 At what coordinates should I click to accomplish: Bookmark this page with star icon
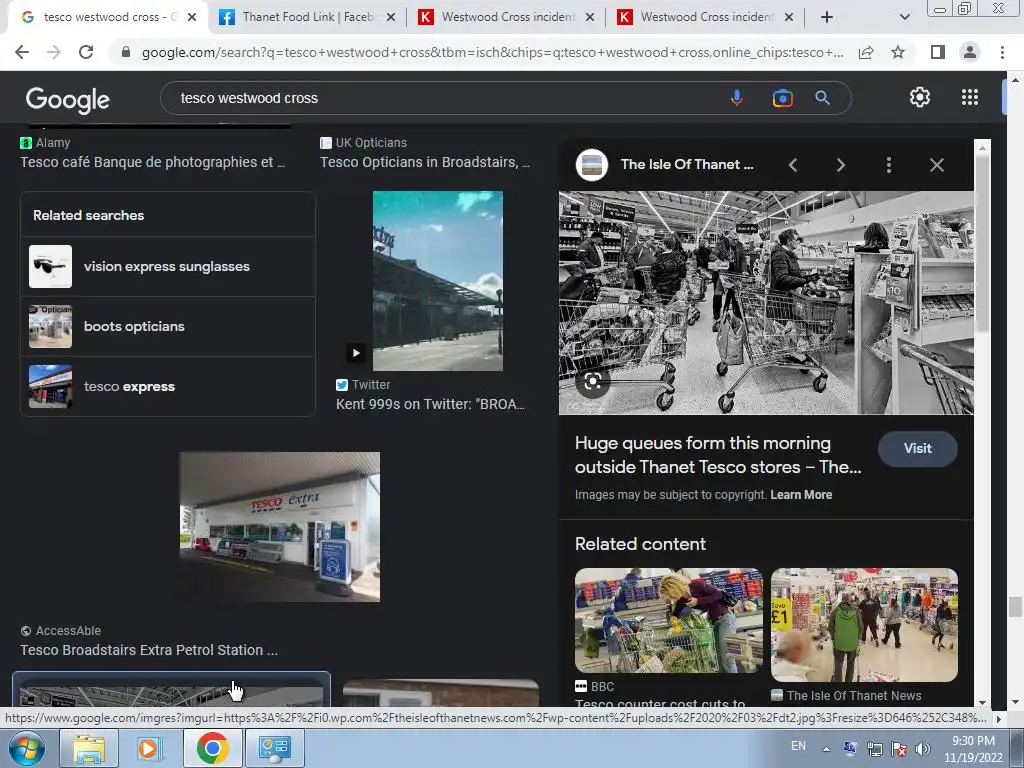point(898,52)
